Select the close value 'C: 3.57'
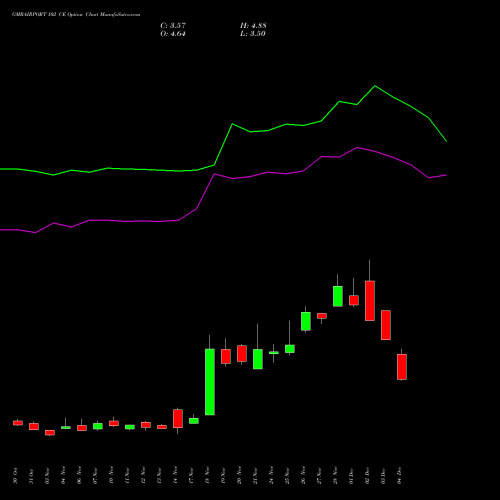This screenshot has height=500, width=500. point(173,26)
